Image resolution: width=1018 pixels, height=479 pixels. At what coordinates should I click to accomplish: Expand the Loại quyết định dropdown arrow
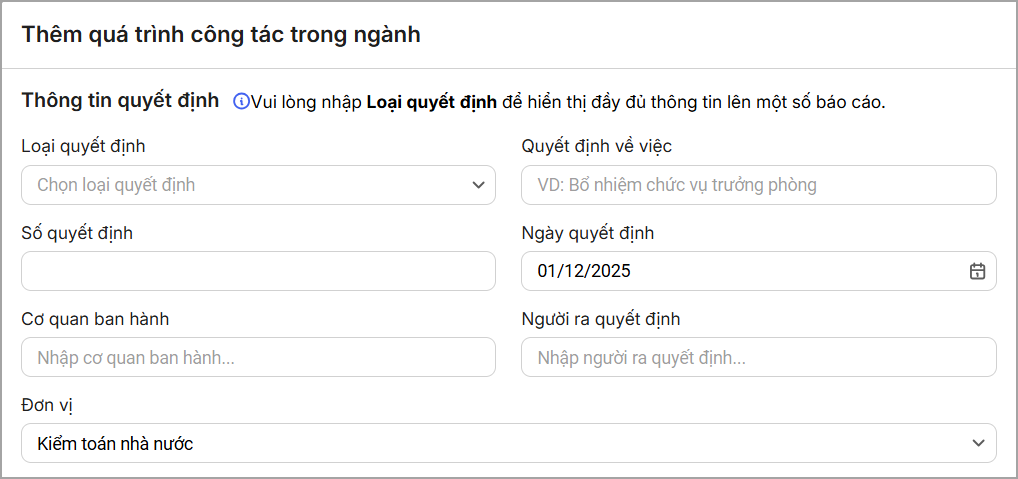point(477,185)
